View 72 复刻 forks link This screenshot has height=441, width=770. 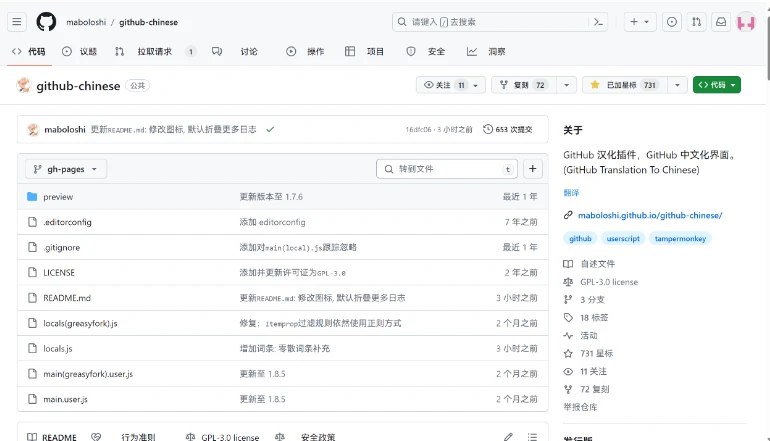pos(586,389)
